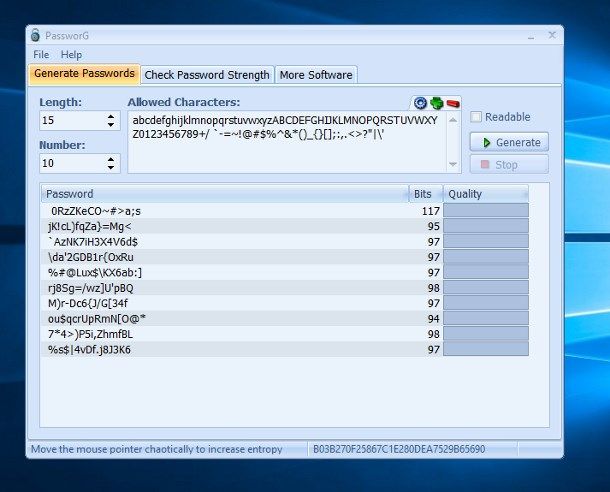610x492 pixels.
Task: Click quality bar of the 94-bit password
Action: click(486, 318)
